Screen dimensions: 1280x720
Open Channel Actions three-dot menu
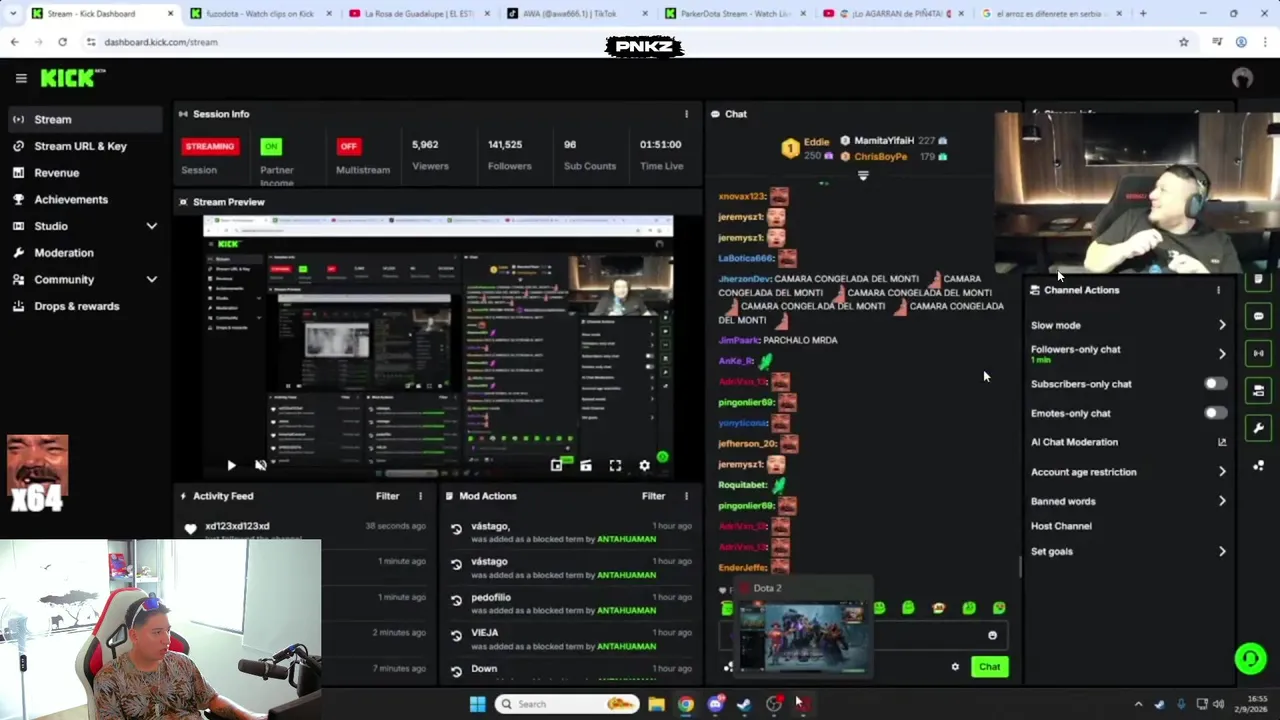click(1218, 290)
